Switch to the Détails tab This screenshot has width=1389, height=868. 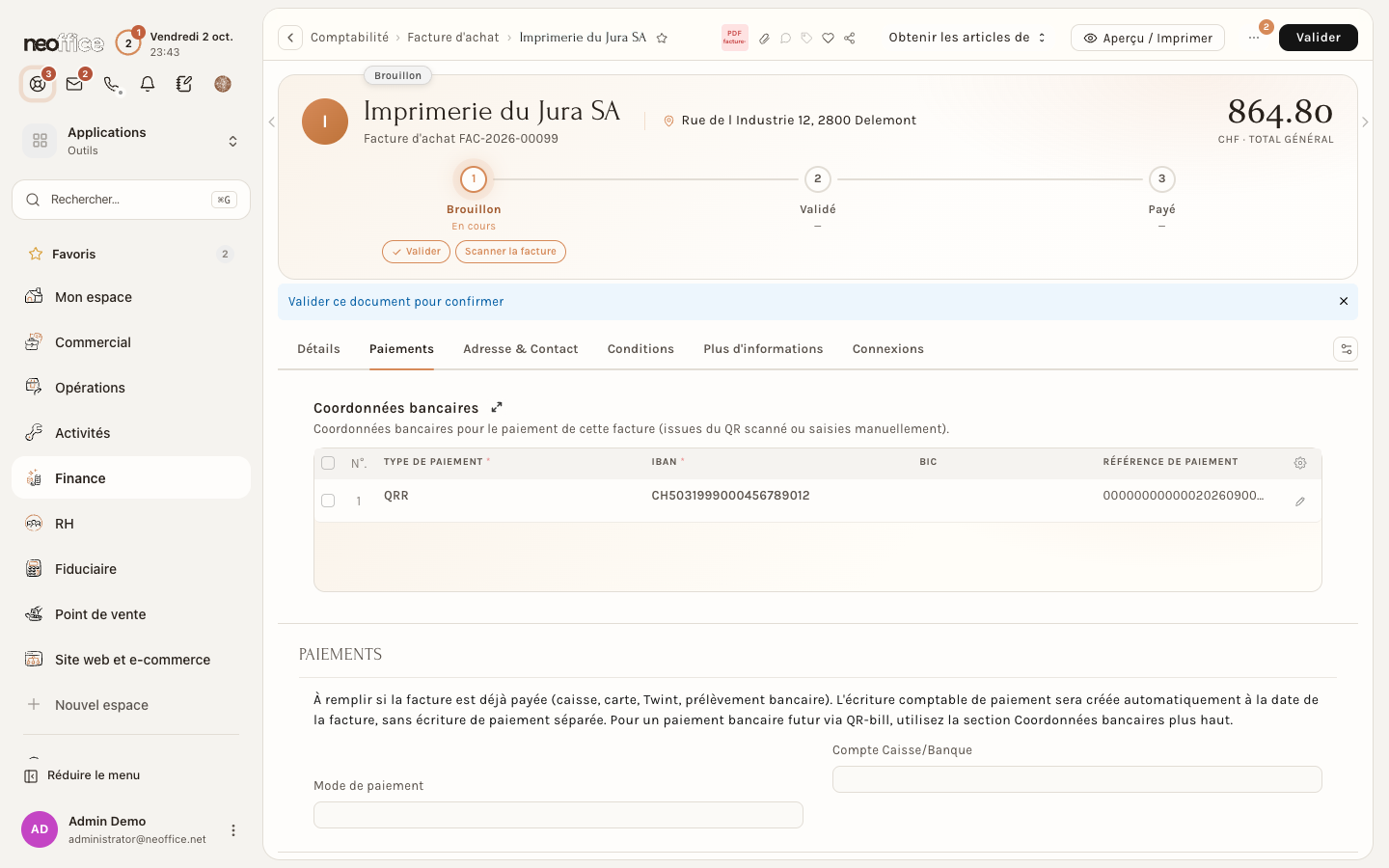click(x=318, y=349)
